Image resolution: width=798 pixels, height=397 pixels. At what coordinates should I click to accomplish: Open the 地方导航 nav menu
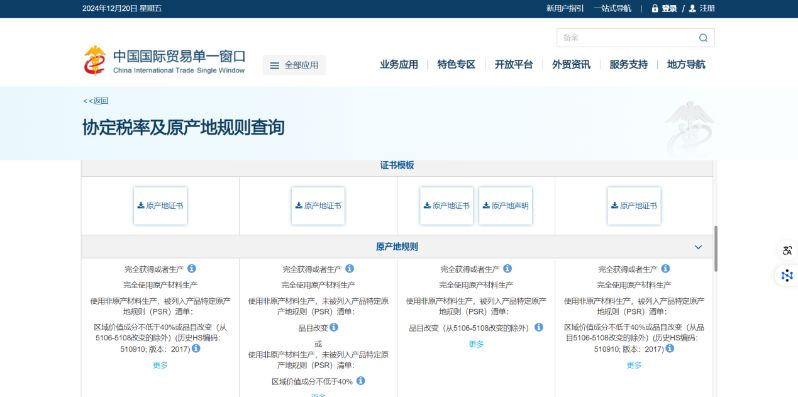click(686, 65)
